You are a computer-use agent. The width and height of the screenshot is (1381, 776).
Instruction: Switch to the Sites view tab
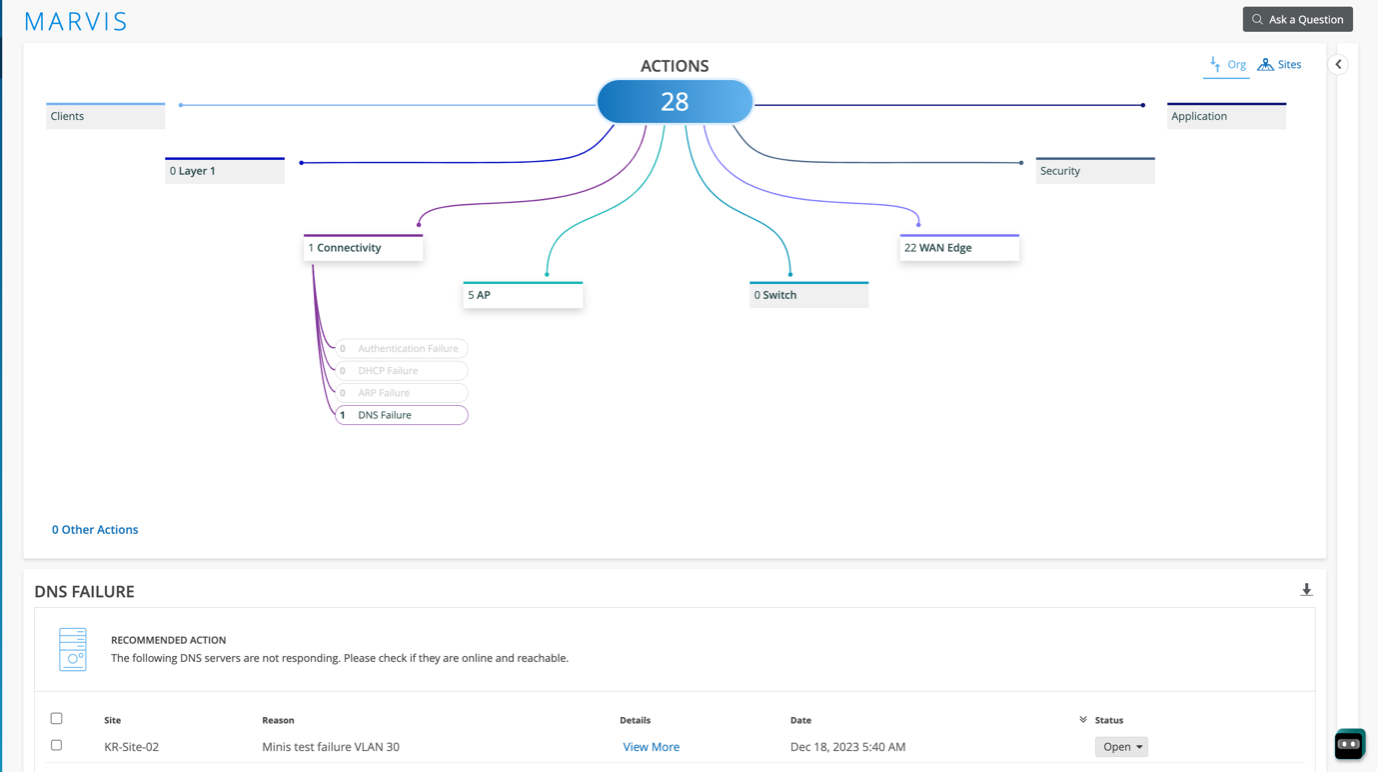1279,64
